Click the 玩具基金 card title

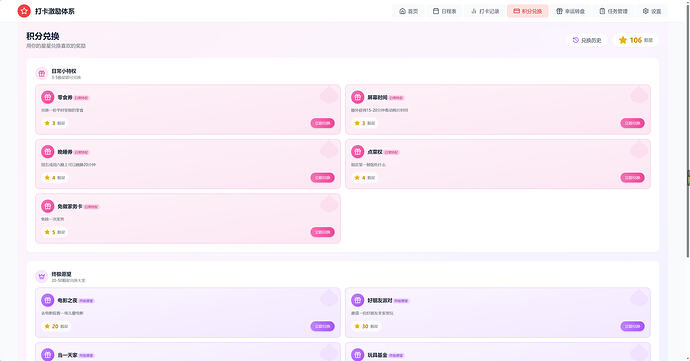click(377, 355)
